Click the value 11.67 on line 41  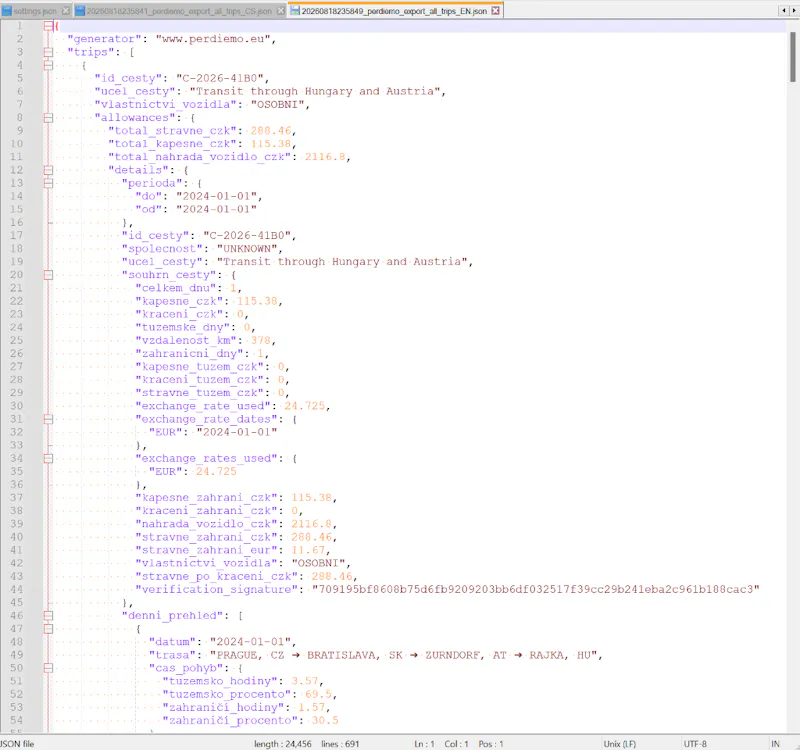pyautogui.click(x=308, y=551)
